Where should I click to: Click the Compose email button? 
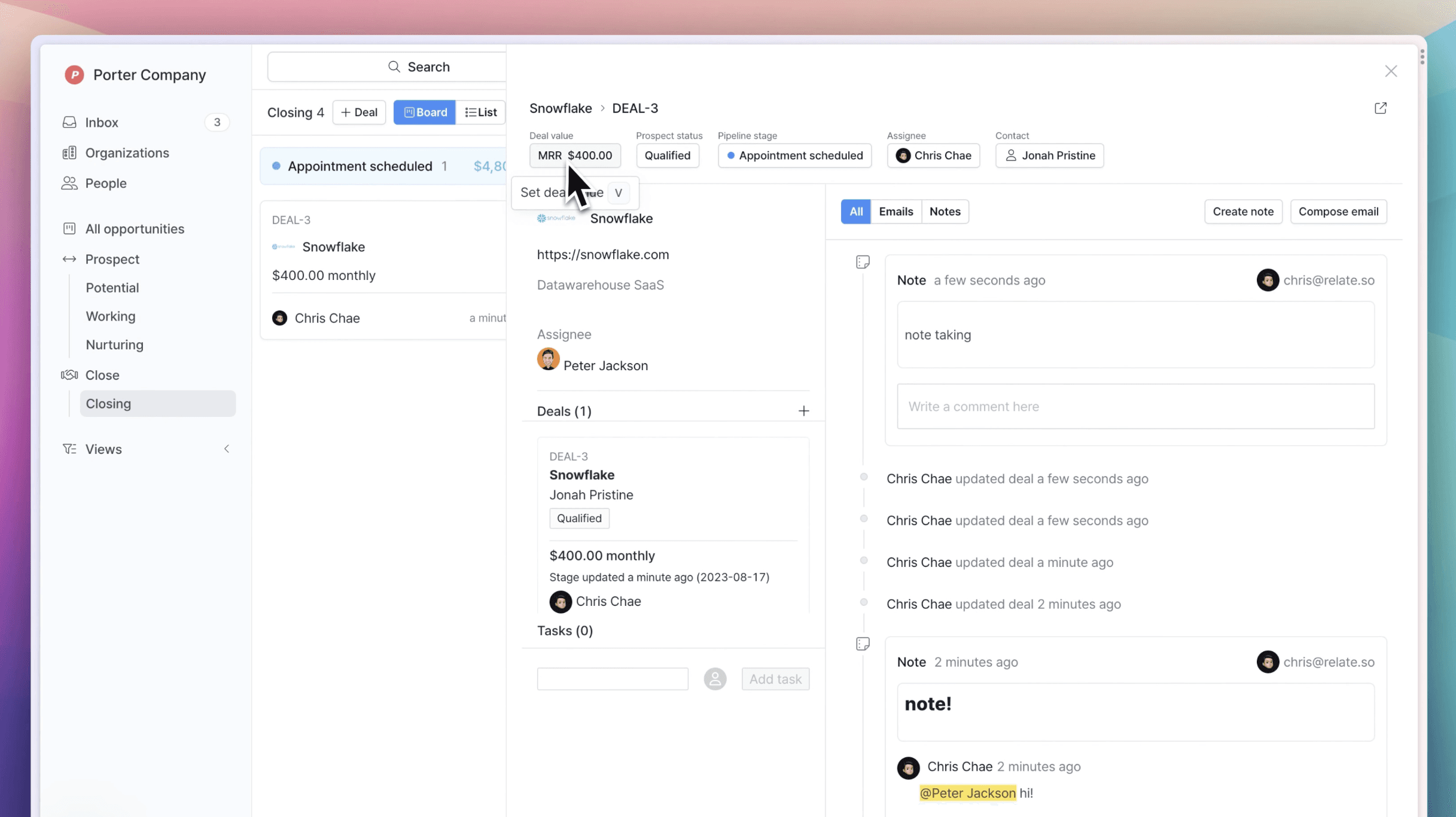click(x=1338, y=212)
